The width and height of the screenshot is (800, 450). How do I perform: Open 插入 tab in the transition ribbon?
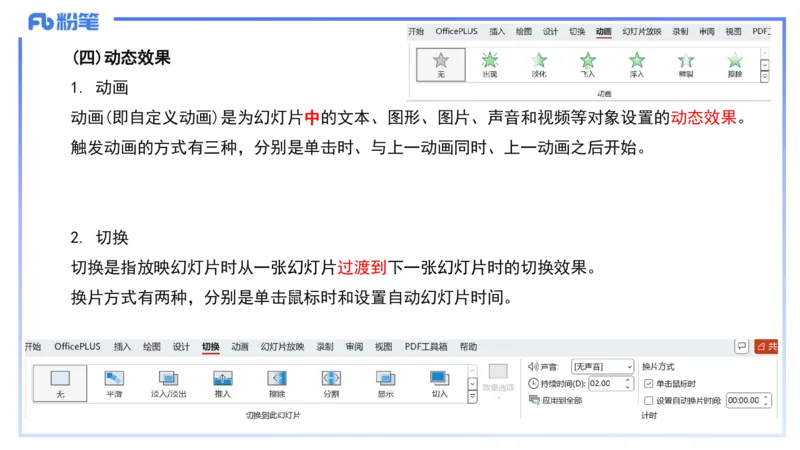pos(122,347)
